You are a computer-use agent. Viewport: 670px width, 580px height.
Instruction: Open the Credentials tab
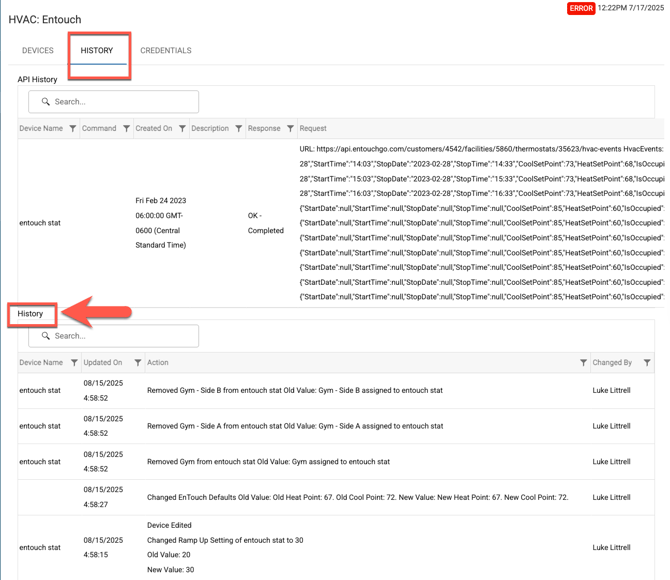pos(166,51)
